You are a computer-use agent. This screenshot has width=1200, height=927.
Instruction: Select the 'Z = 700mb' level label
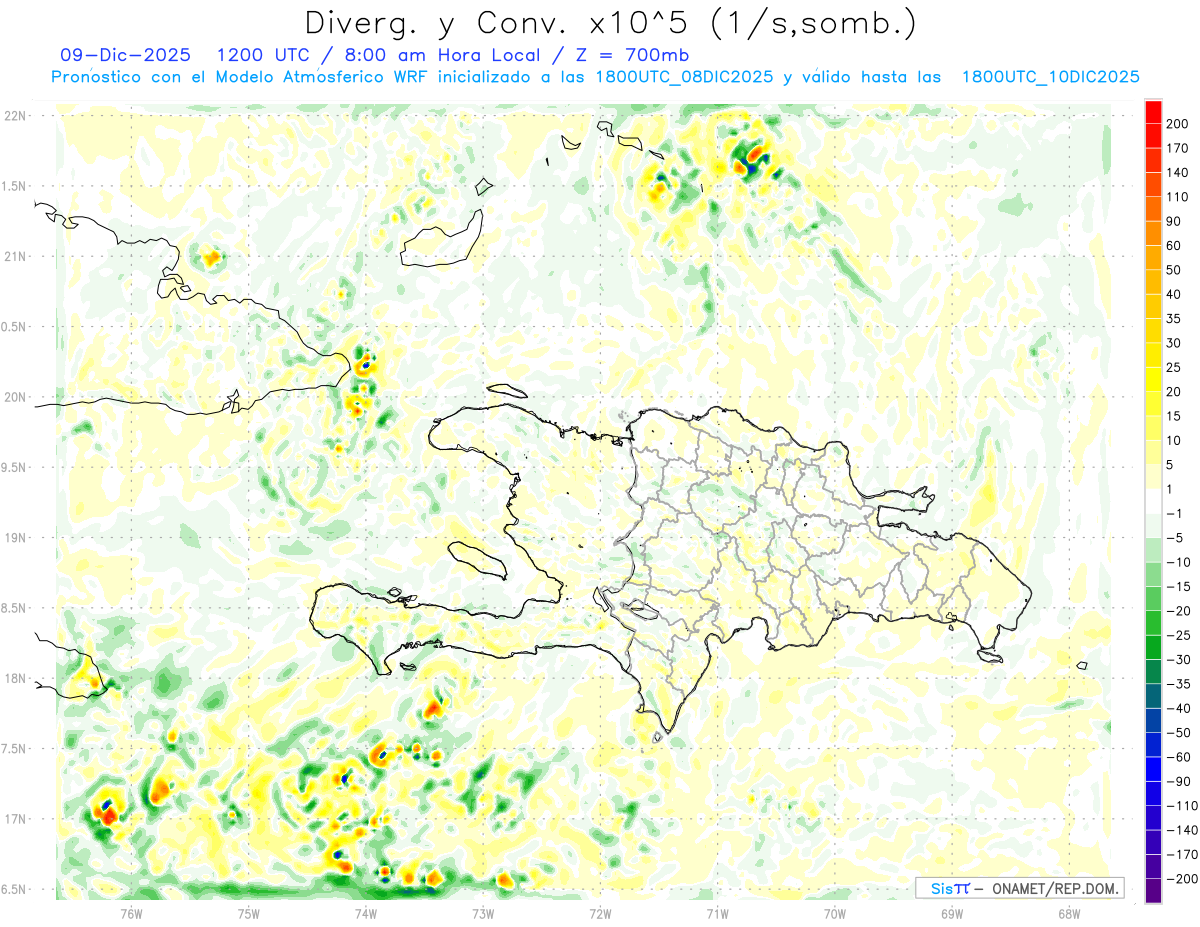click(631, 55)
